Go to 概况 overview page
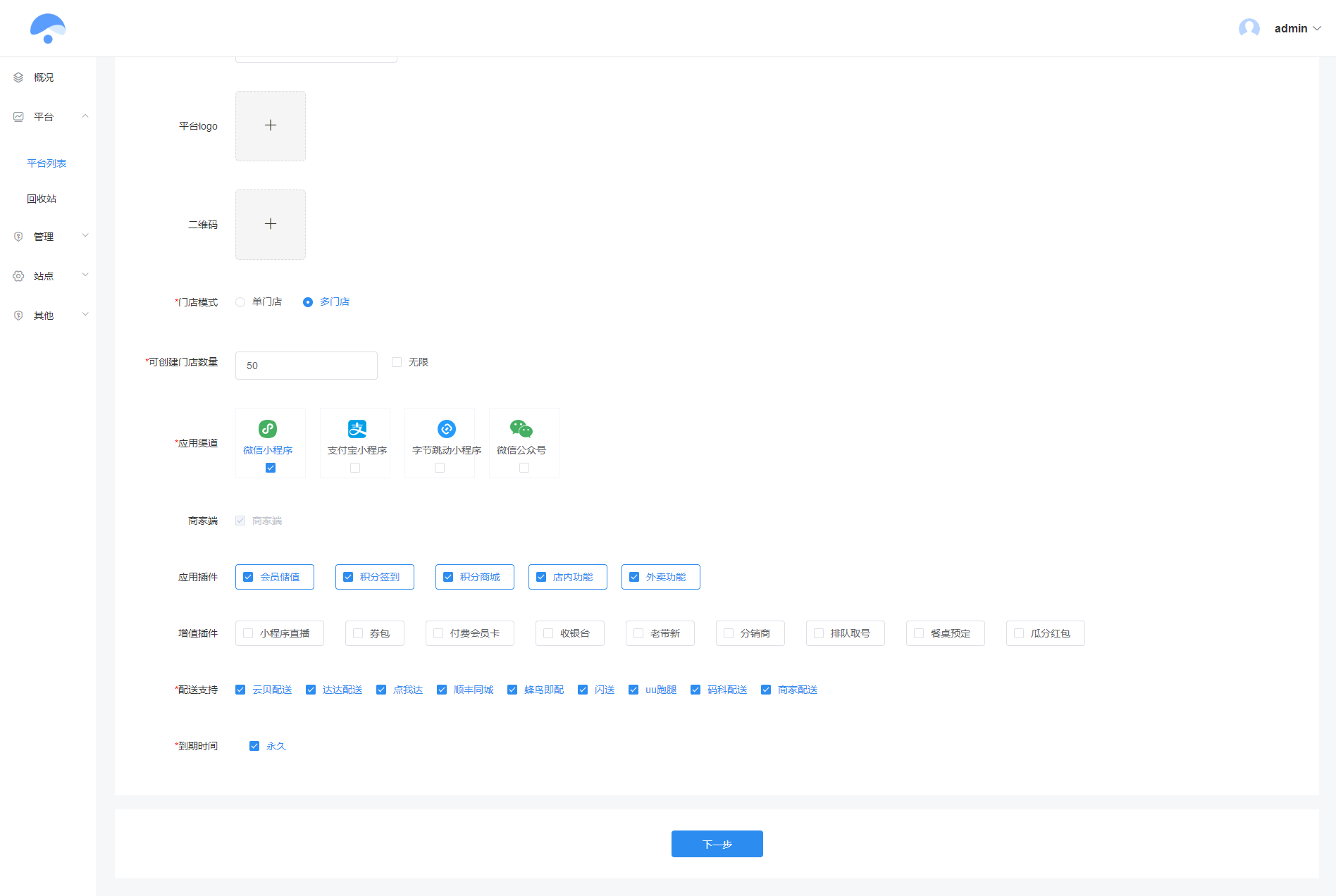This screenshot has width=1336, height=896. tap(44, 77)
